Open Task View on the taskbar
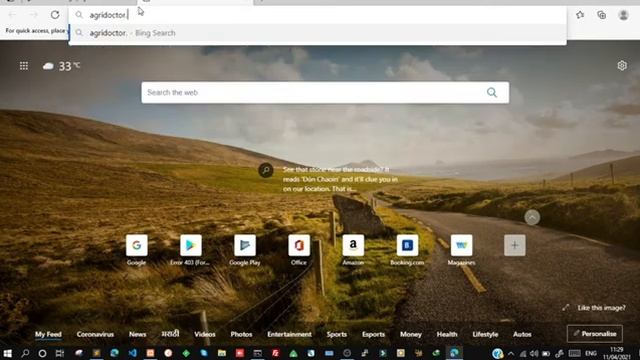 point(60,353)
